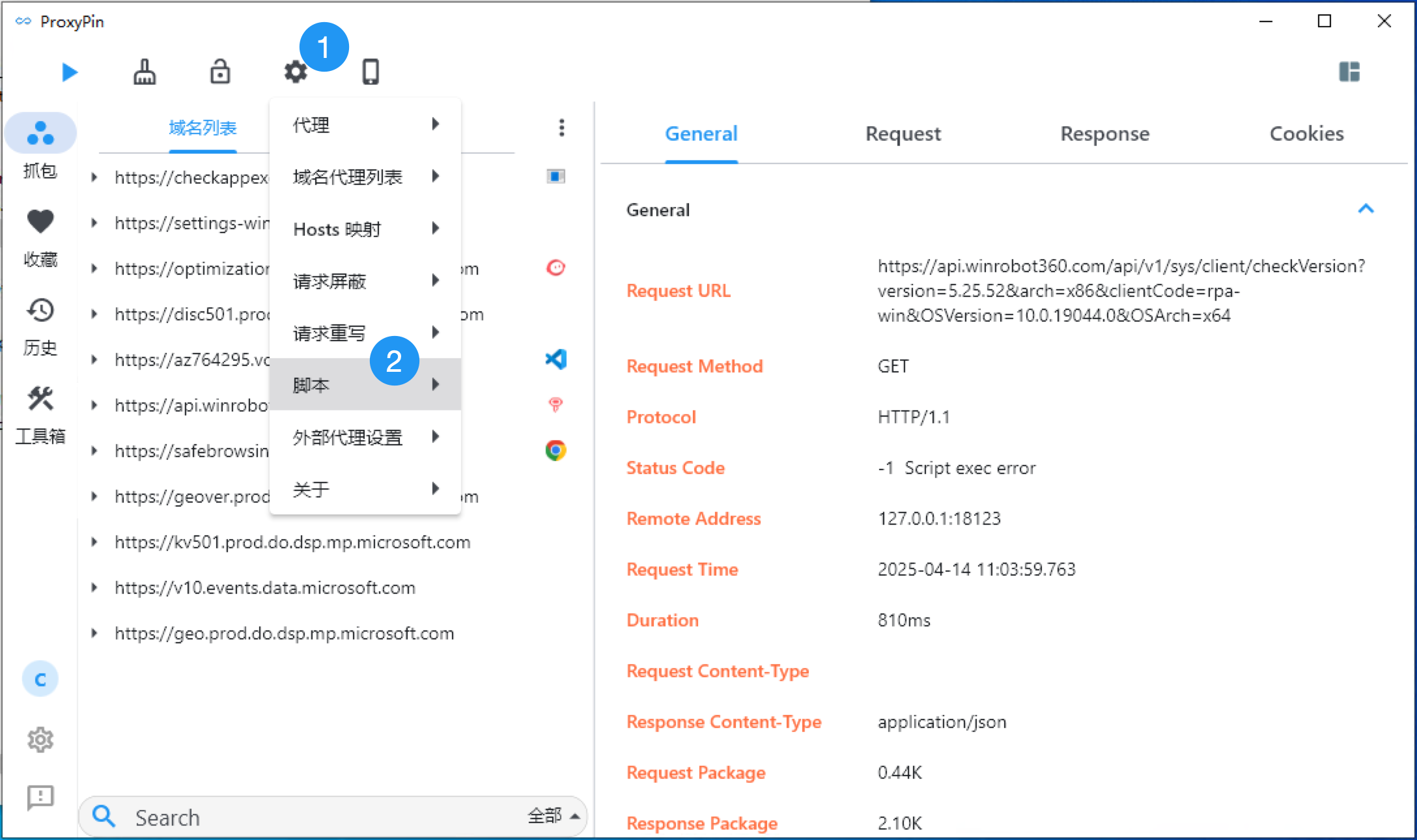
Task: Open the Cookies tab
Action: [1306, 133]
